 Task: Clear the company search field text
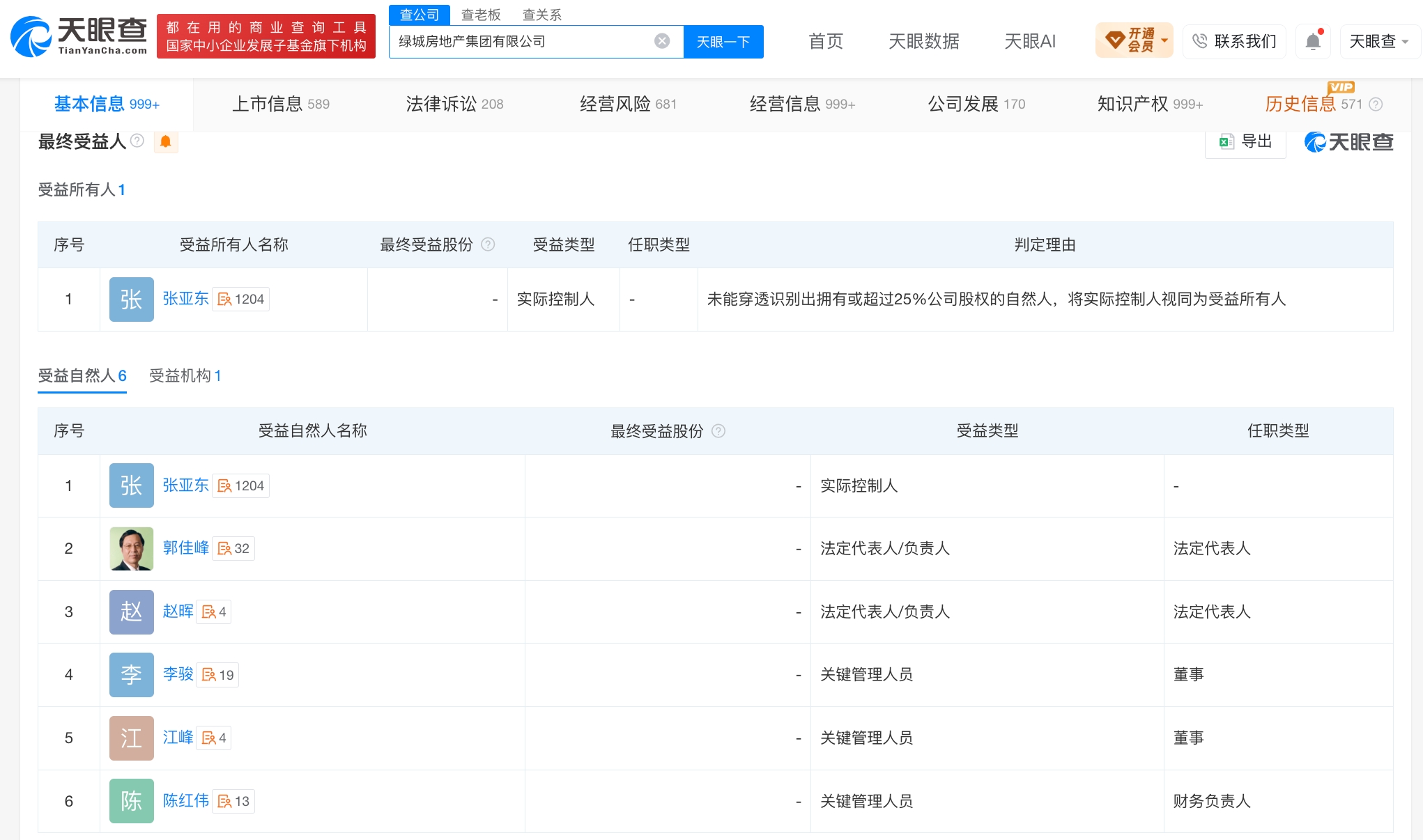pos(662,41)
